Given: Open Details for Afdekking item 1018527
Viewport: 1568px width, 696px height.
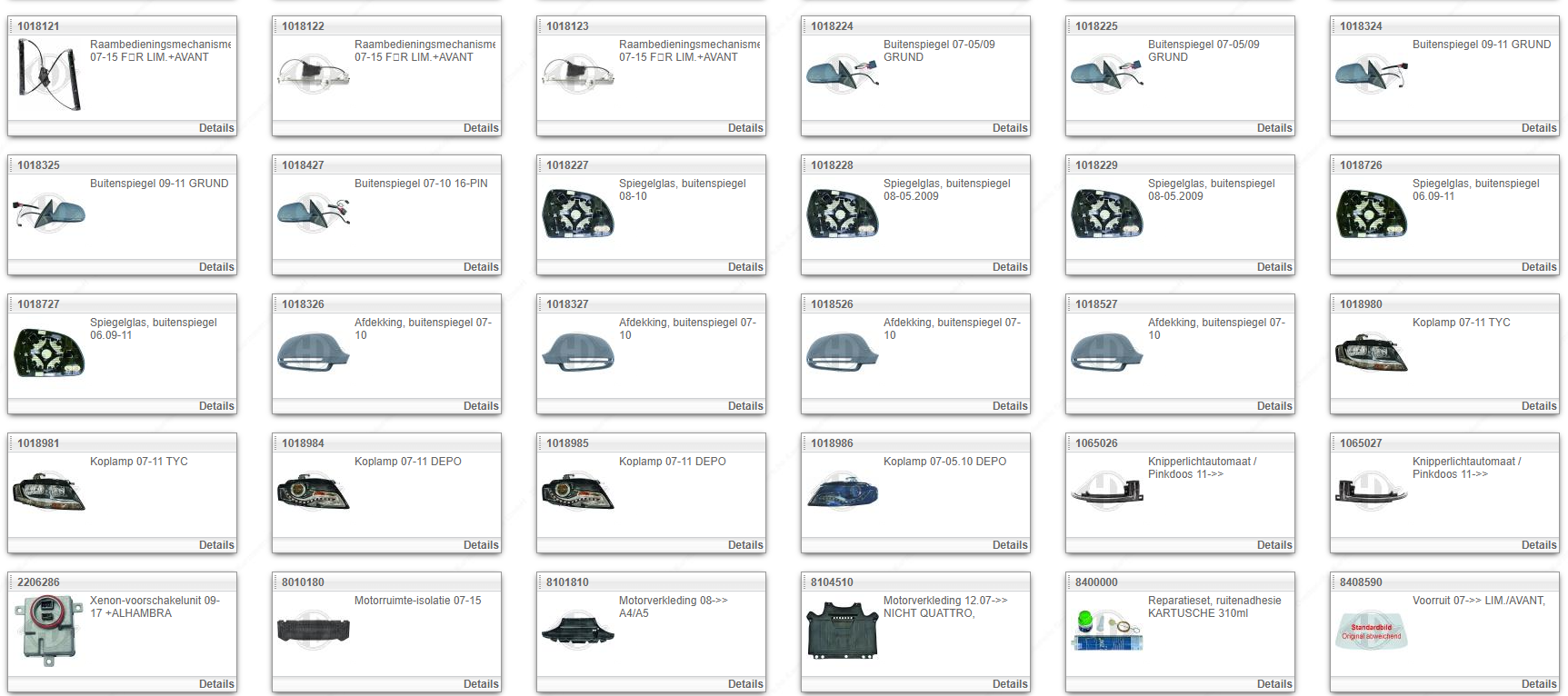Looking at the screenshot, I should 1273,406.
